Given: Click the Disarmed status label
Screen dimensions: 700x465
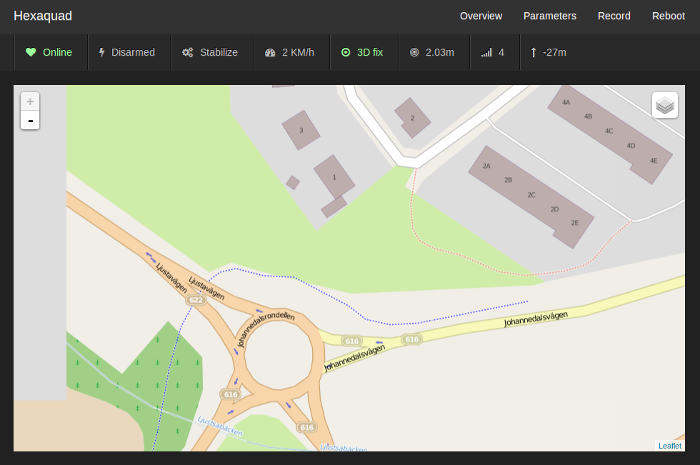Looking at the screenshot, I should coord(133,52).
